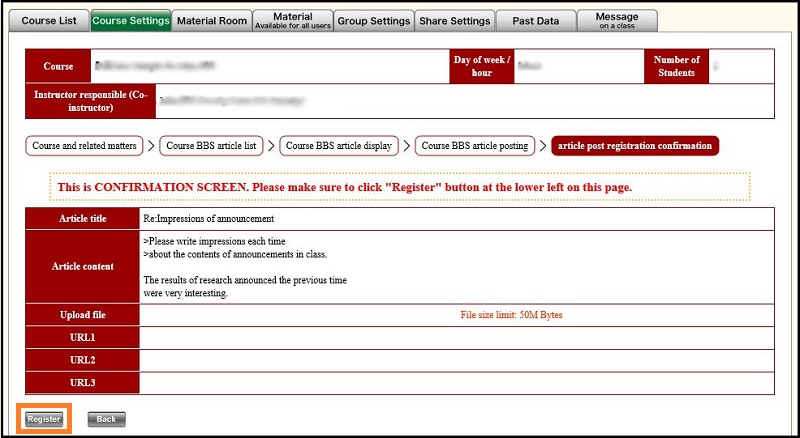
Task: Select the URL3 field row
Action: 456,382
